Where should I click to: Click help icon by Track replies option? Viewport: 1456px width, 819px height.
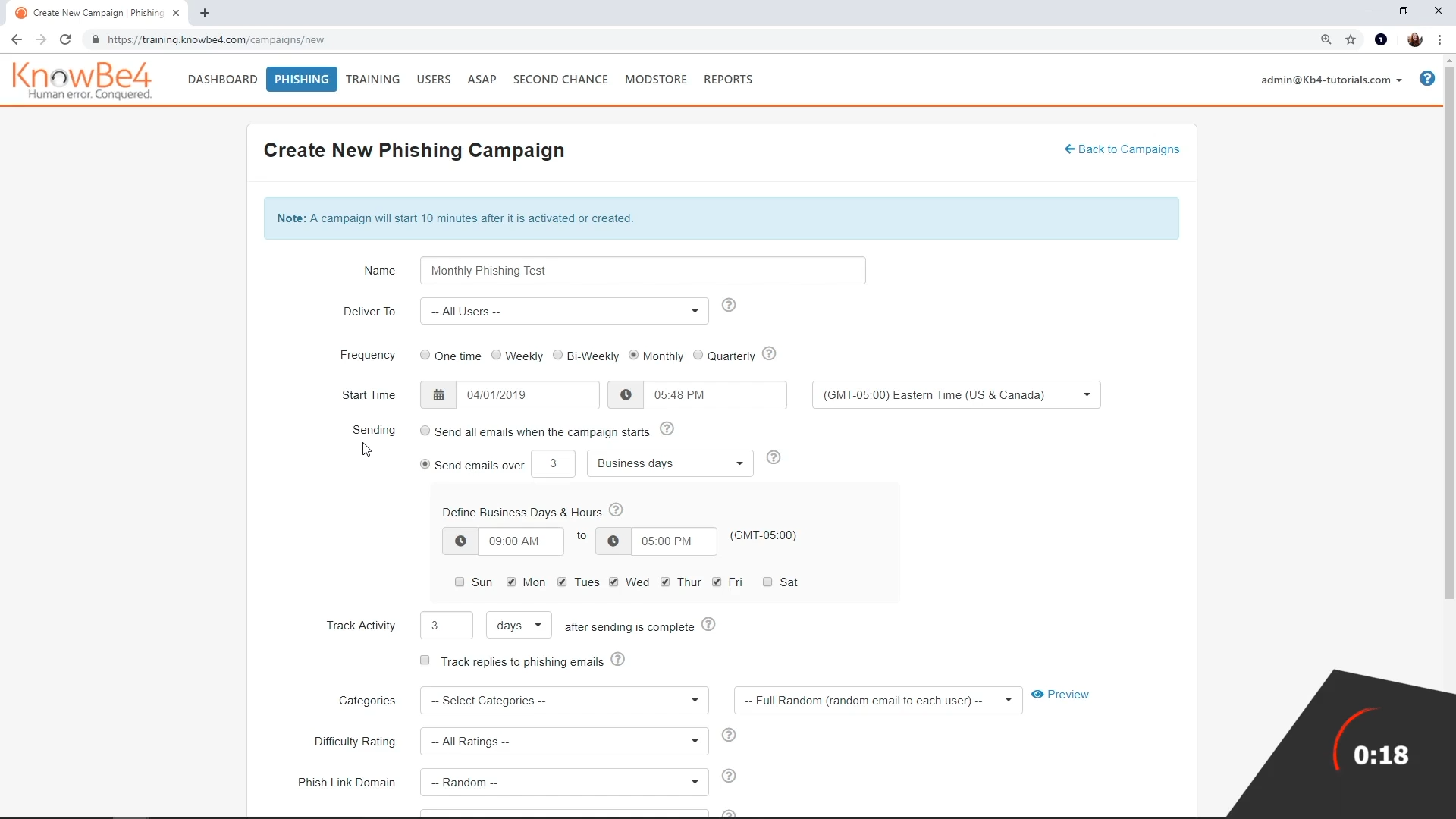618,660
